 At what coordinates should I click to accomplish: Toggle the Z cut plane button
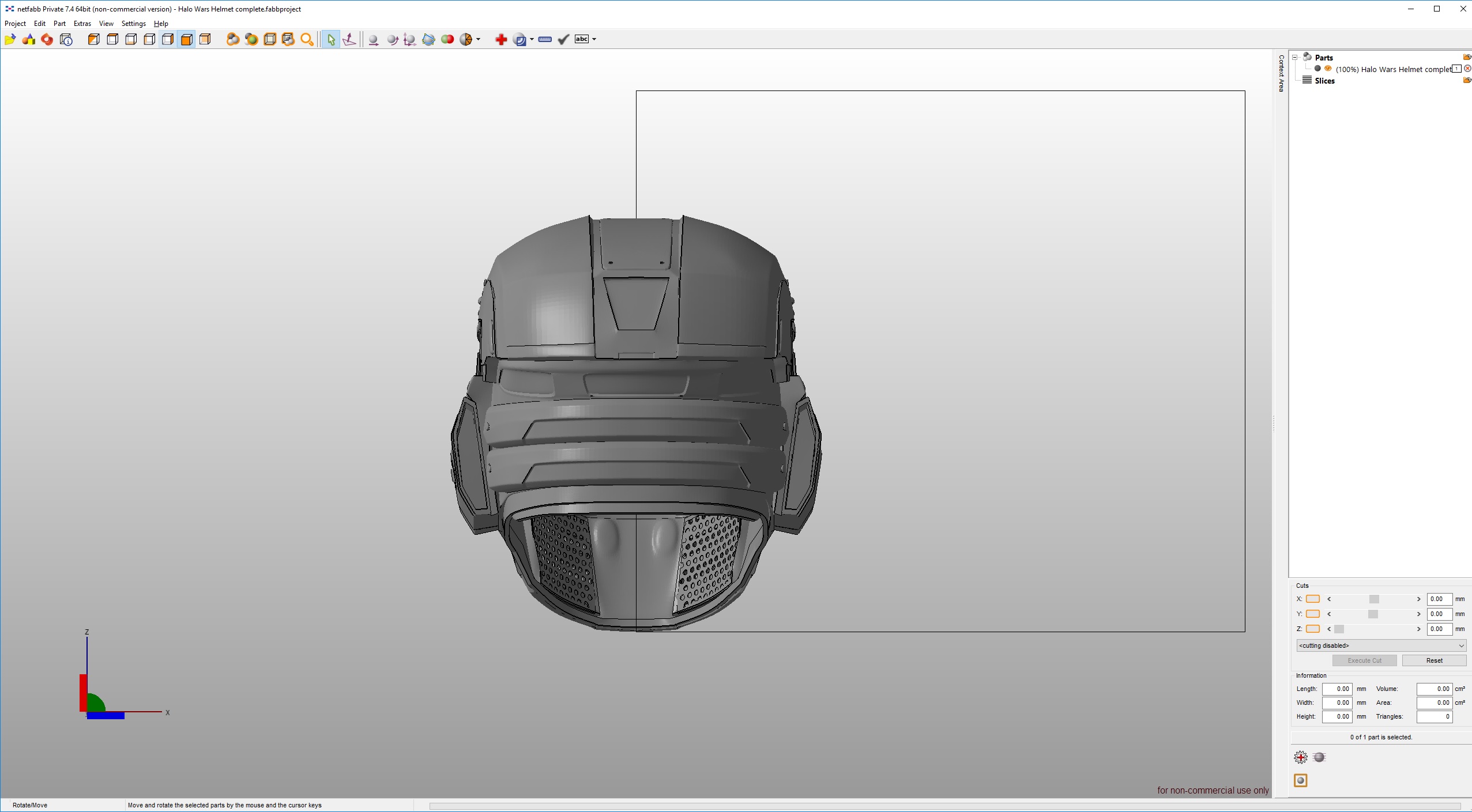[1313, 629]
